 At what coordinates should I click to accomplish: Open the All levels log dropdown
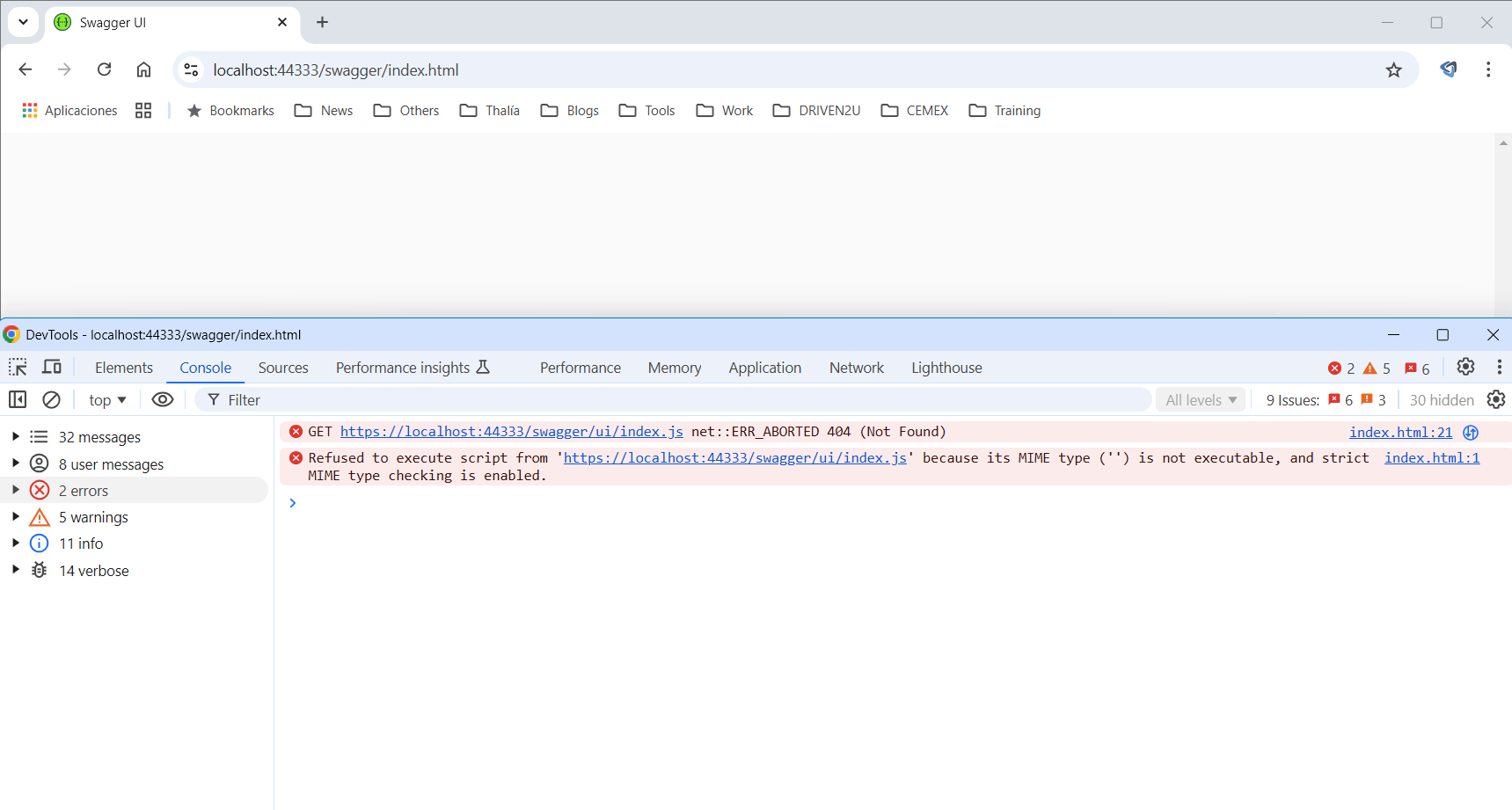click(1201, 400)
